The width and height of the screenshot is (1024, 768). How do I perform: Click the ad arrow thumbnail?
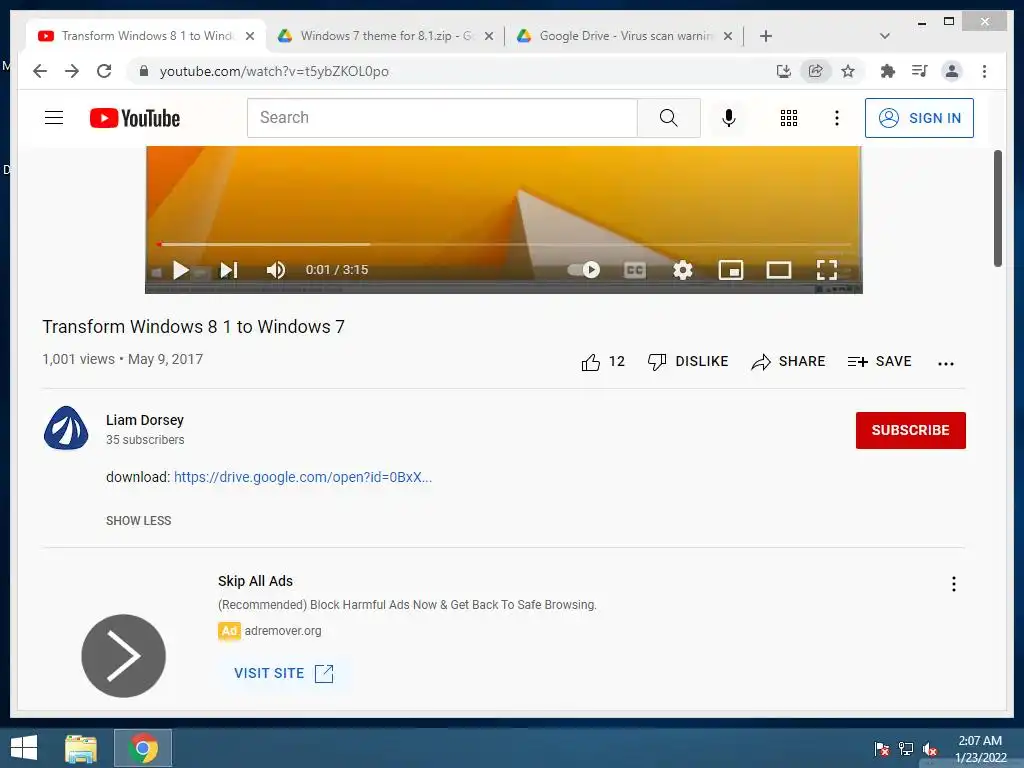pyautogui.click(x=123, y=656)
